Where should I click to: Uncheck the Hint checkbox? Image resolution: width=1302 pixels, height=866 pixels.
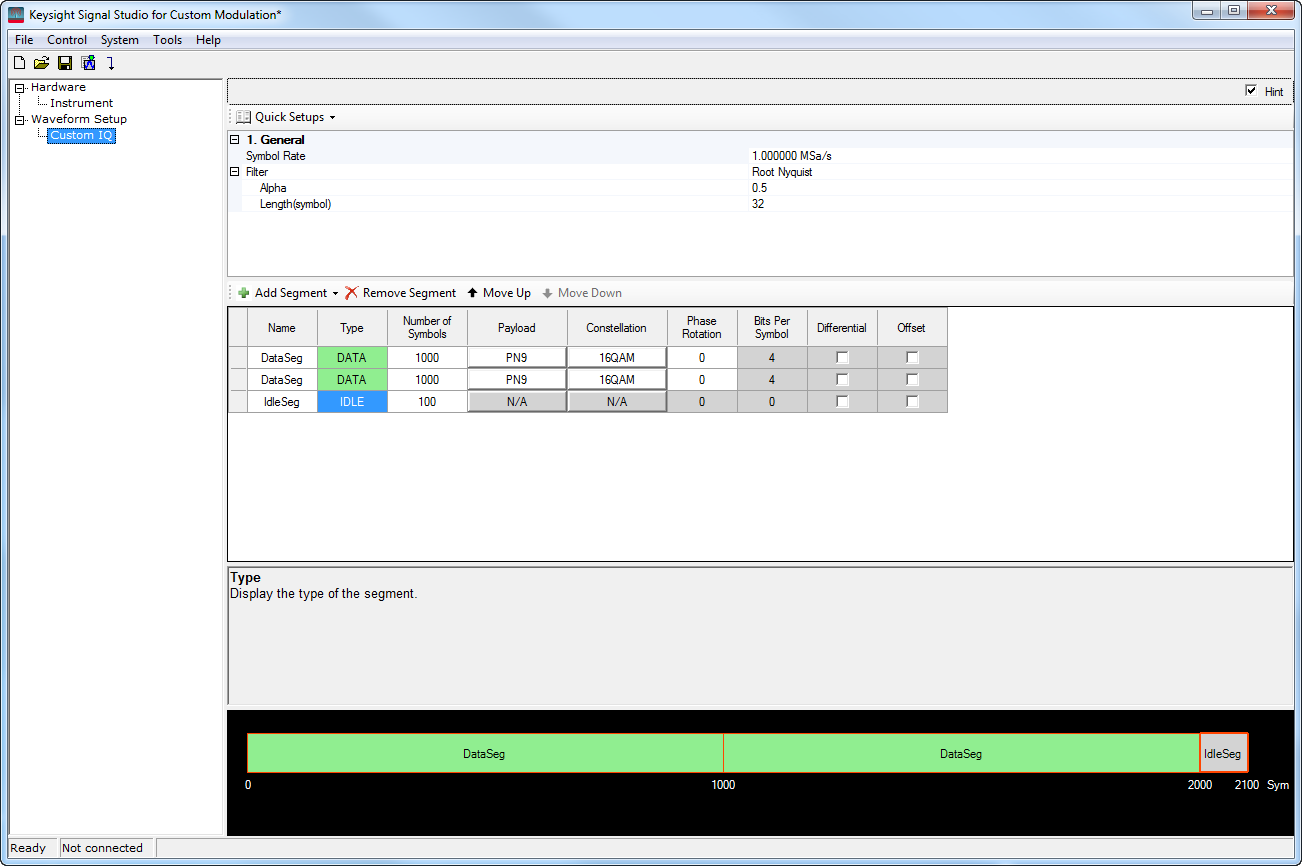coord(1250,91)
